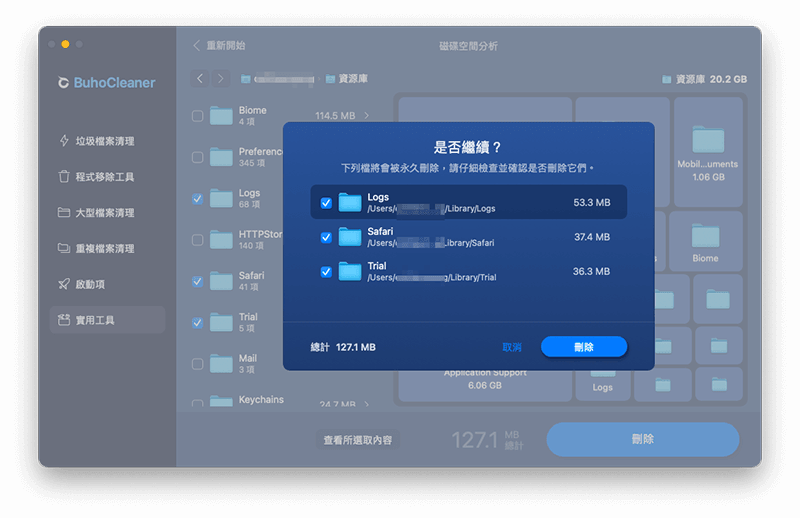Select the Logs treemap tile
The height and width of the screenshot is (518, 800).
603,384
